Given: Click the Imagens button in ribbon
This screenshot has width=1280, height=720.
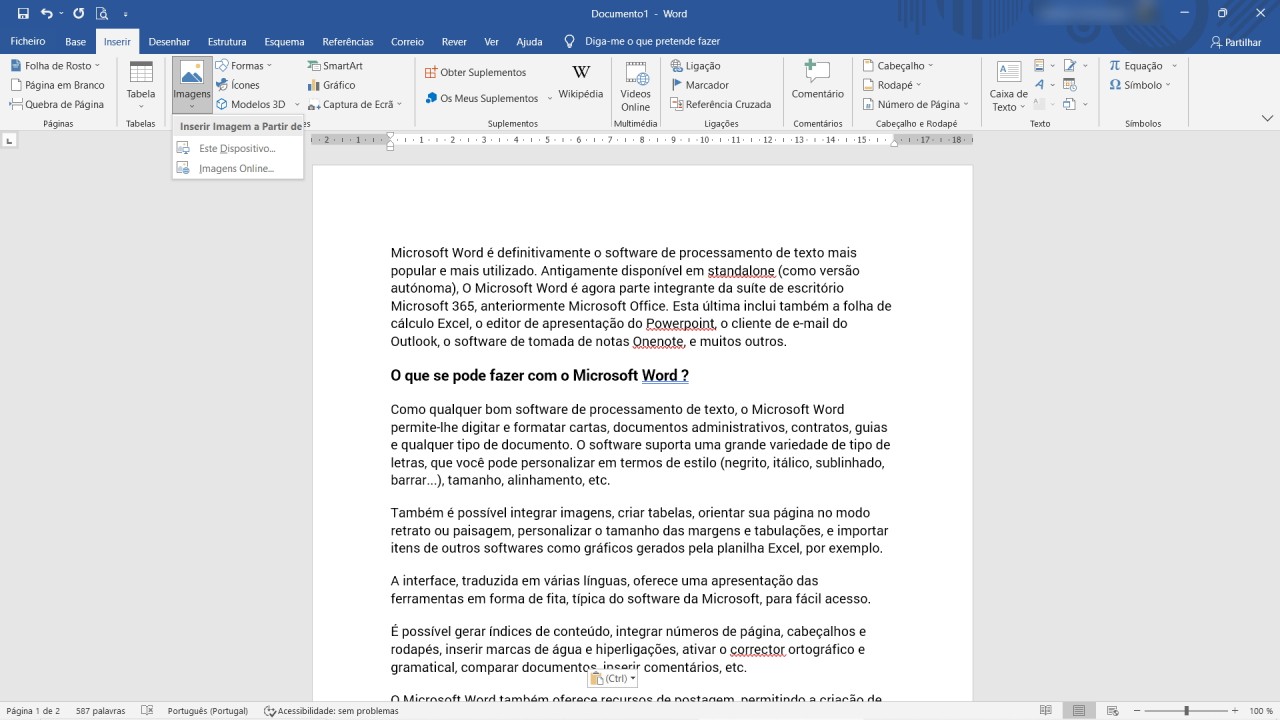Looking at the screenshot, I should [191, 86].
